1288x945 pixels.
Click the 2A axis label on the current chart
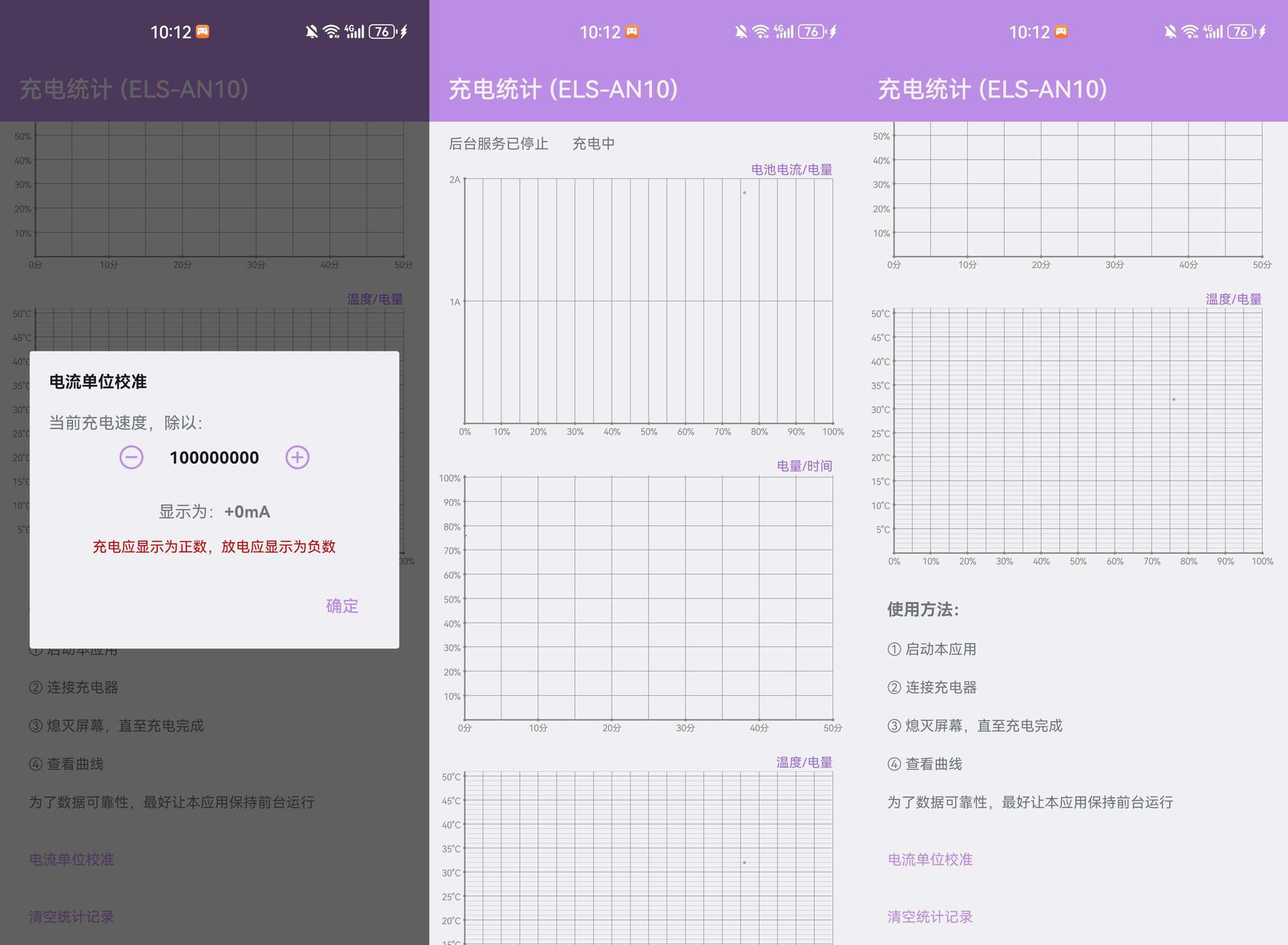tap(454, 180)
